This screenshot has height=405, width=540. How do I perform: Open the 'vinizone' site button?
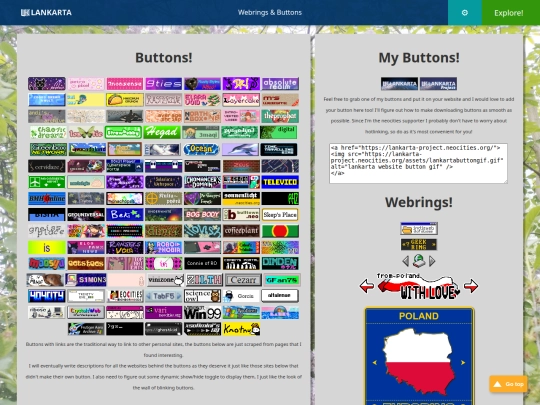coord(166,280)
